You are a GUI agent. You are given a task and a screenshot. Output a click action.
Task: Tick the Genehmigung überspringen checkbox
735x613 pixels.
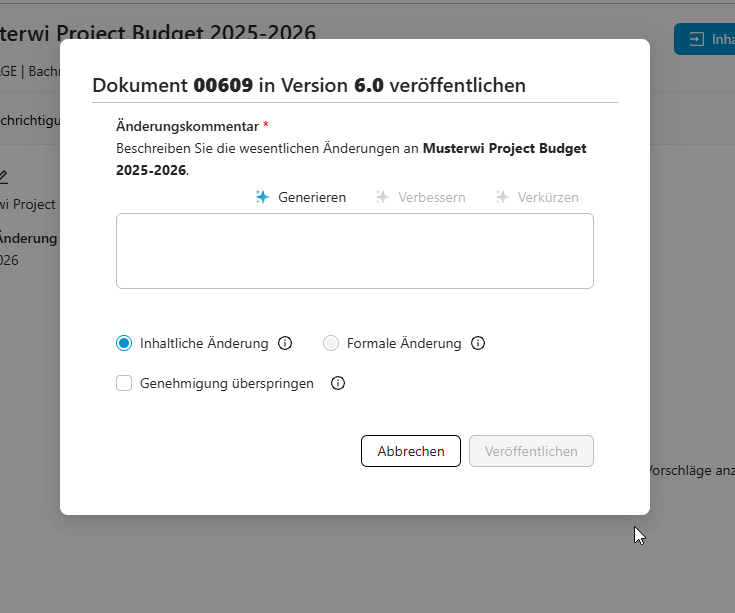(124, 383)
